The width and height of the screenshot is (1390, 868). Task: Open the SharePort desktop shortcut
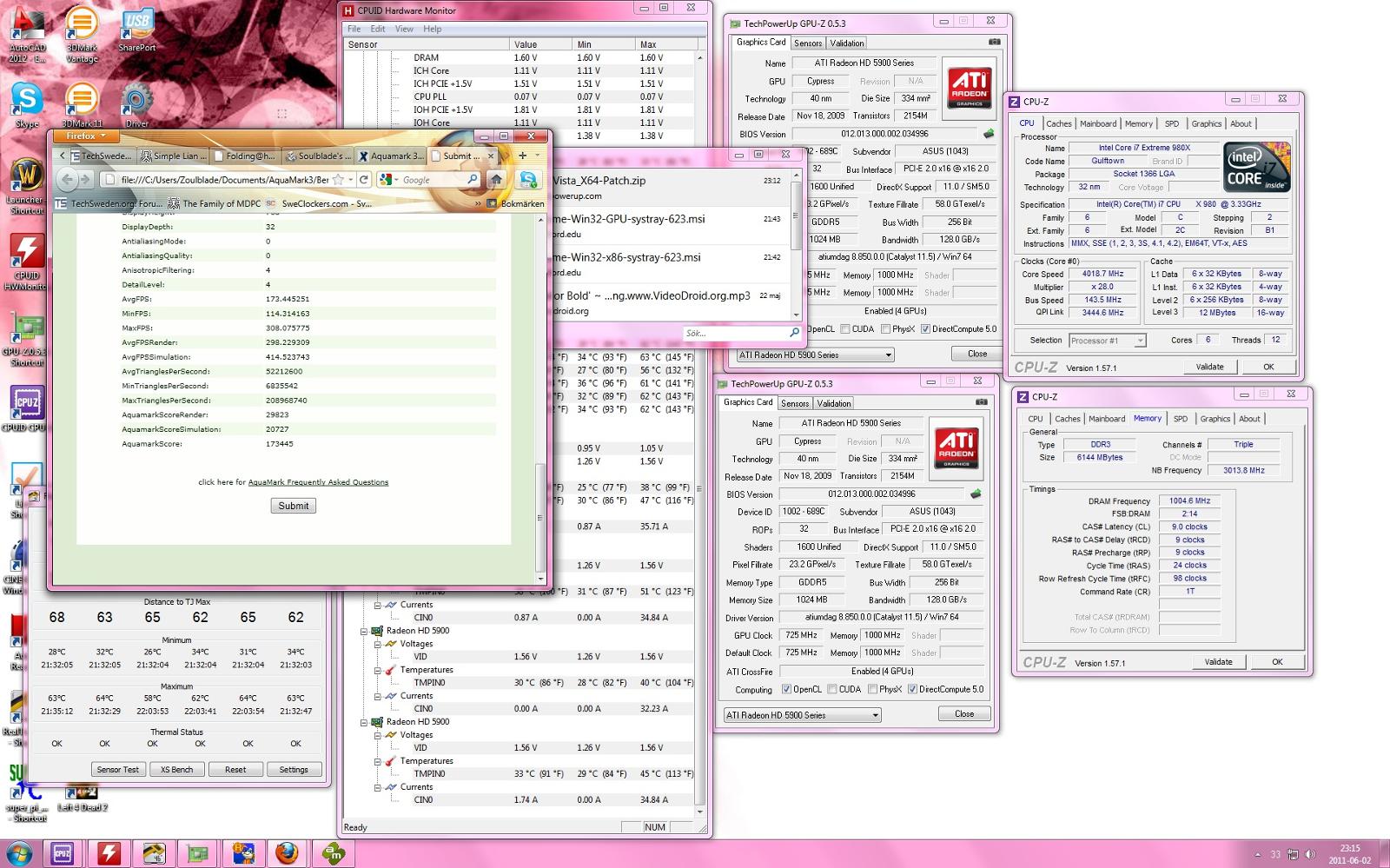coord(136,31)
